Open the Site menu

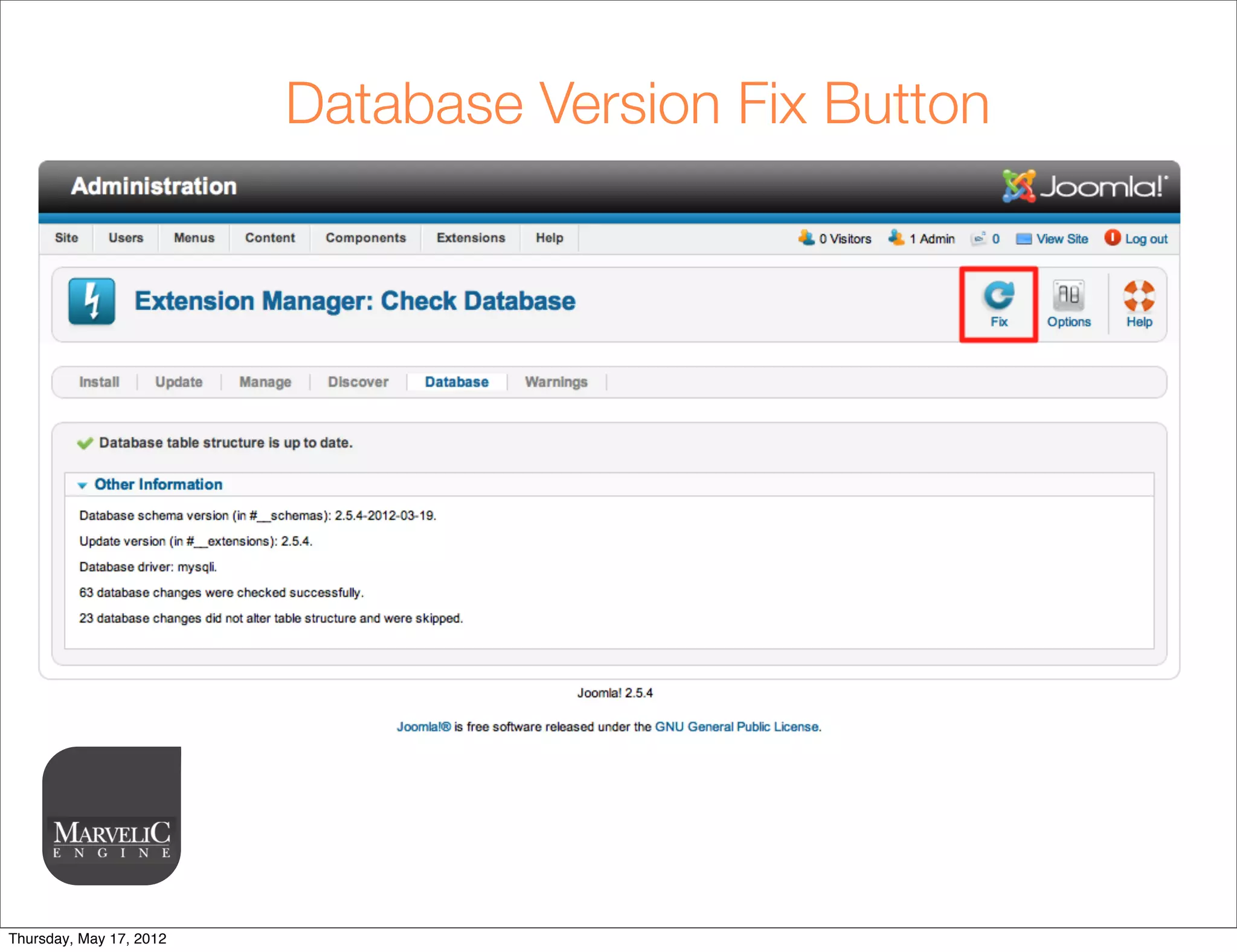click(x=66, y=238)
